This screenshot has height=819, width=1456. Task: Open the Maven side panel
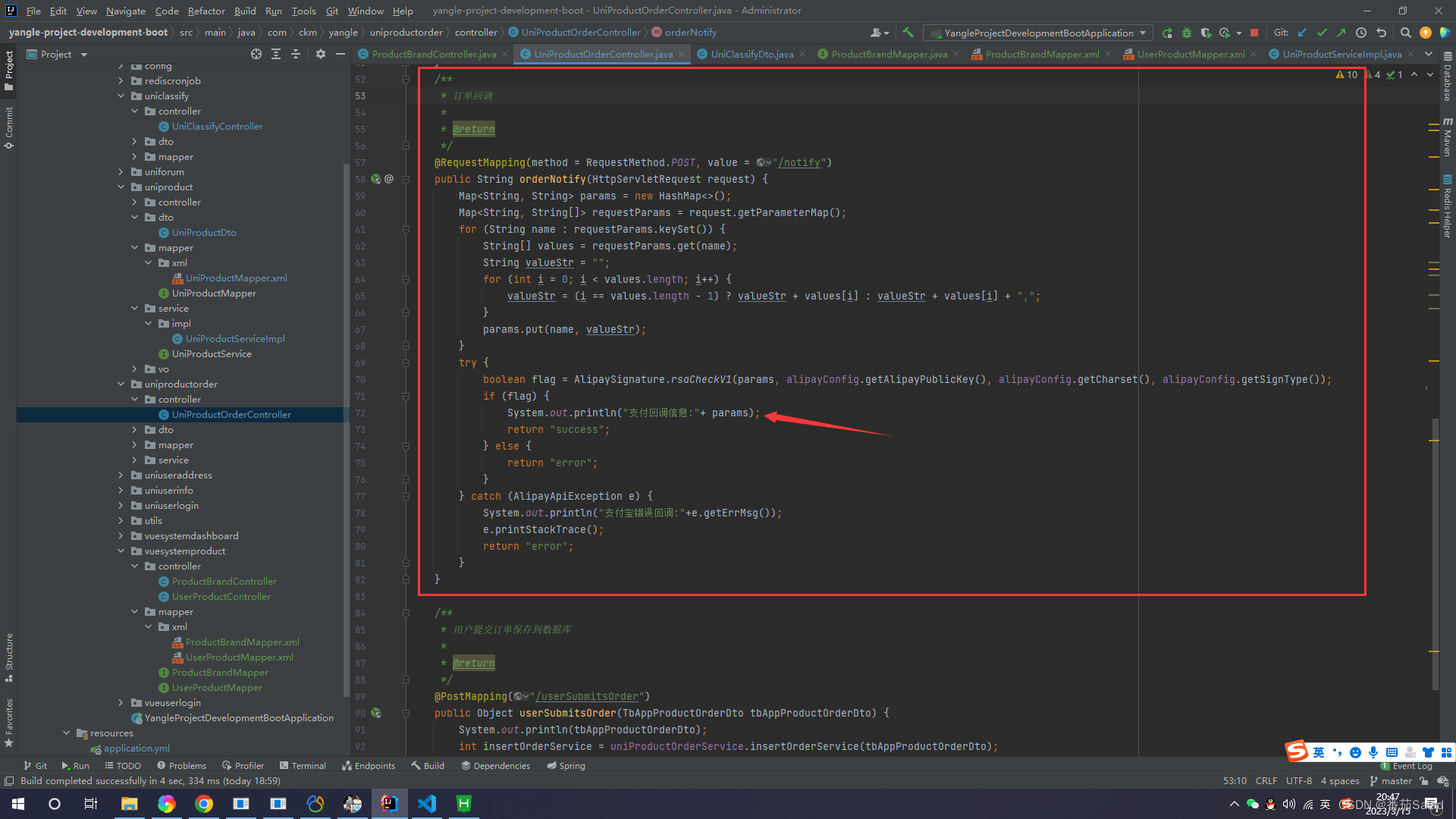coord(1448,136)
